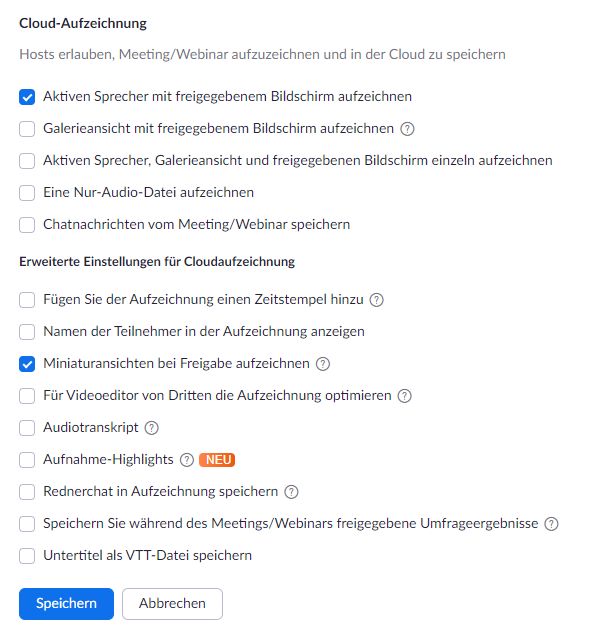Enable Galerieansicht mit freigegebenem Bildschirm aufzeichnen
Viewport: 612px width, 633px height.
(x=27, y=129)
